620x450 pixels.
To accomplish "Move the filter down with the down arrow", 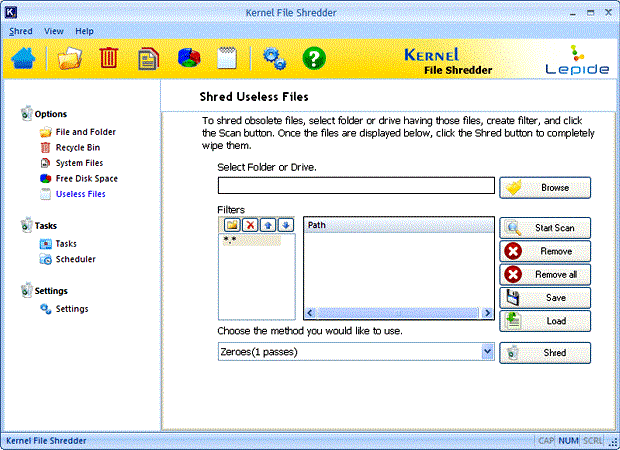I will pyautogui.click(x=286, y=225).
